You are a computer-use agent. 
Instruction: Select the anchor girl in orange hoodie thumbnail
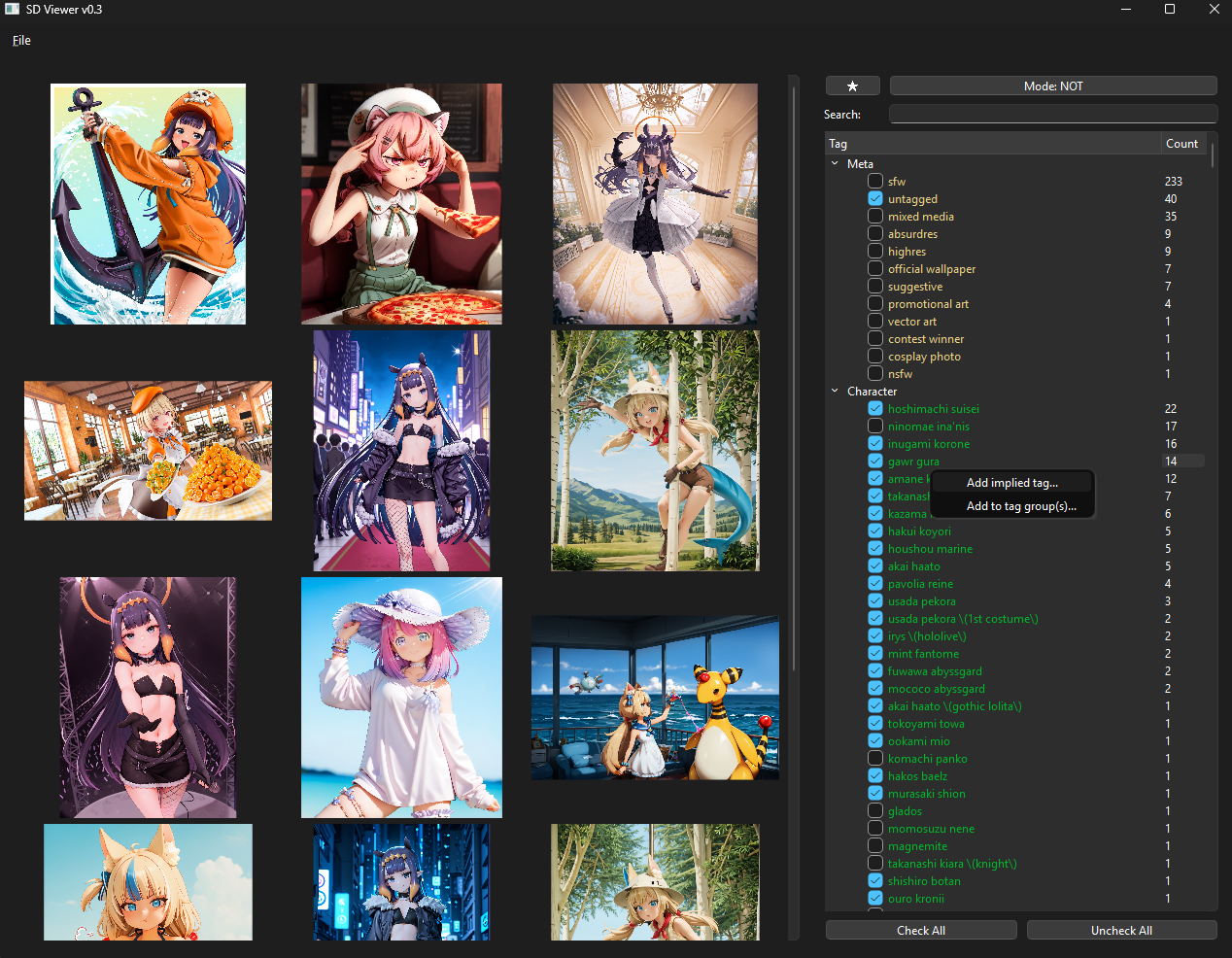(148, 204)
